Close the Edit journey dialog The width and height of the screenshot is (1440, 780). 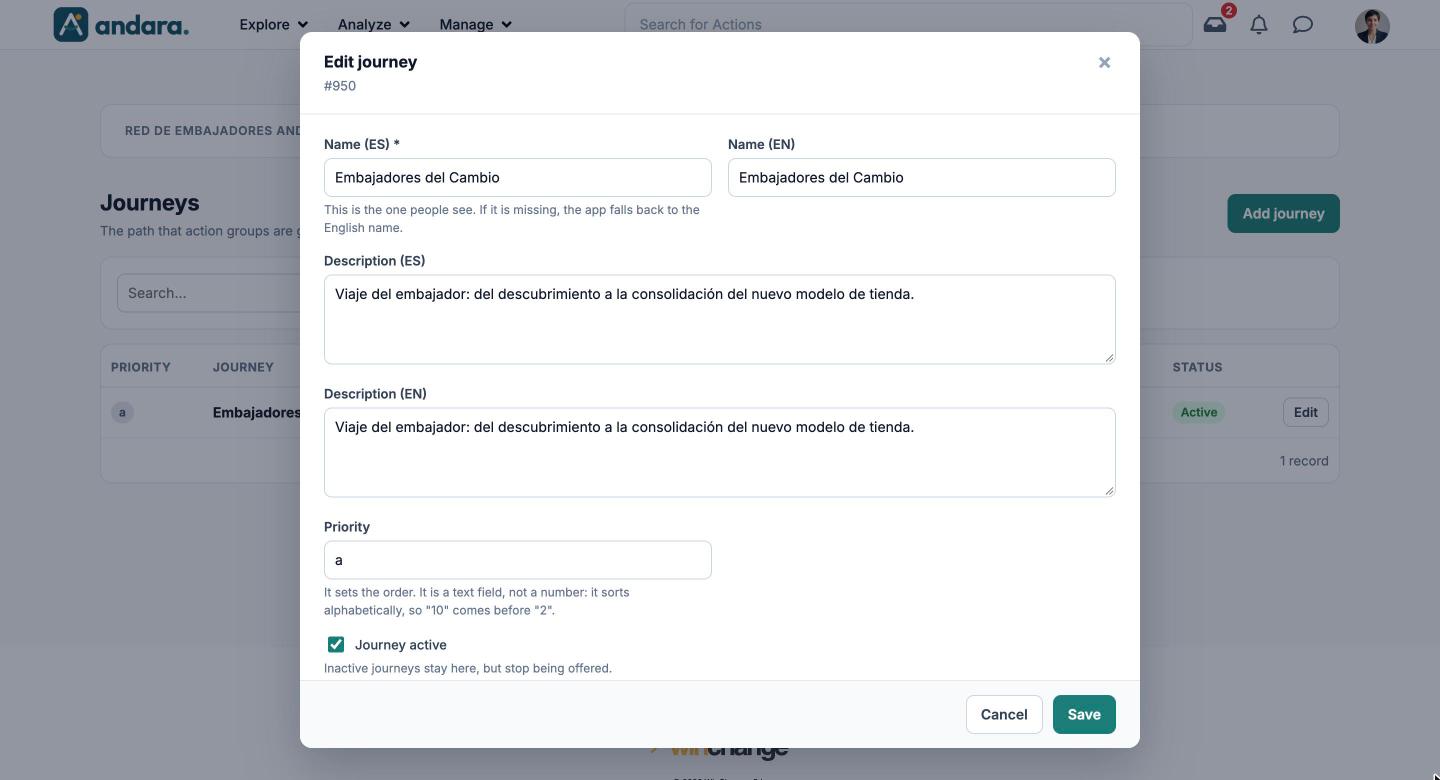[x=1104, y=62]
